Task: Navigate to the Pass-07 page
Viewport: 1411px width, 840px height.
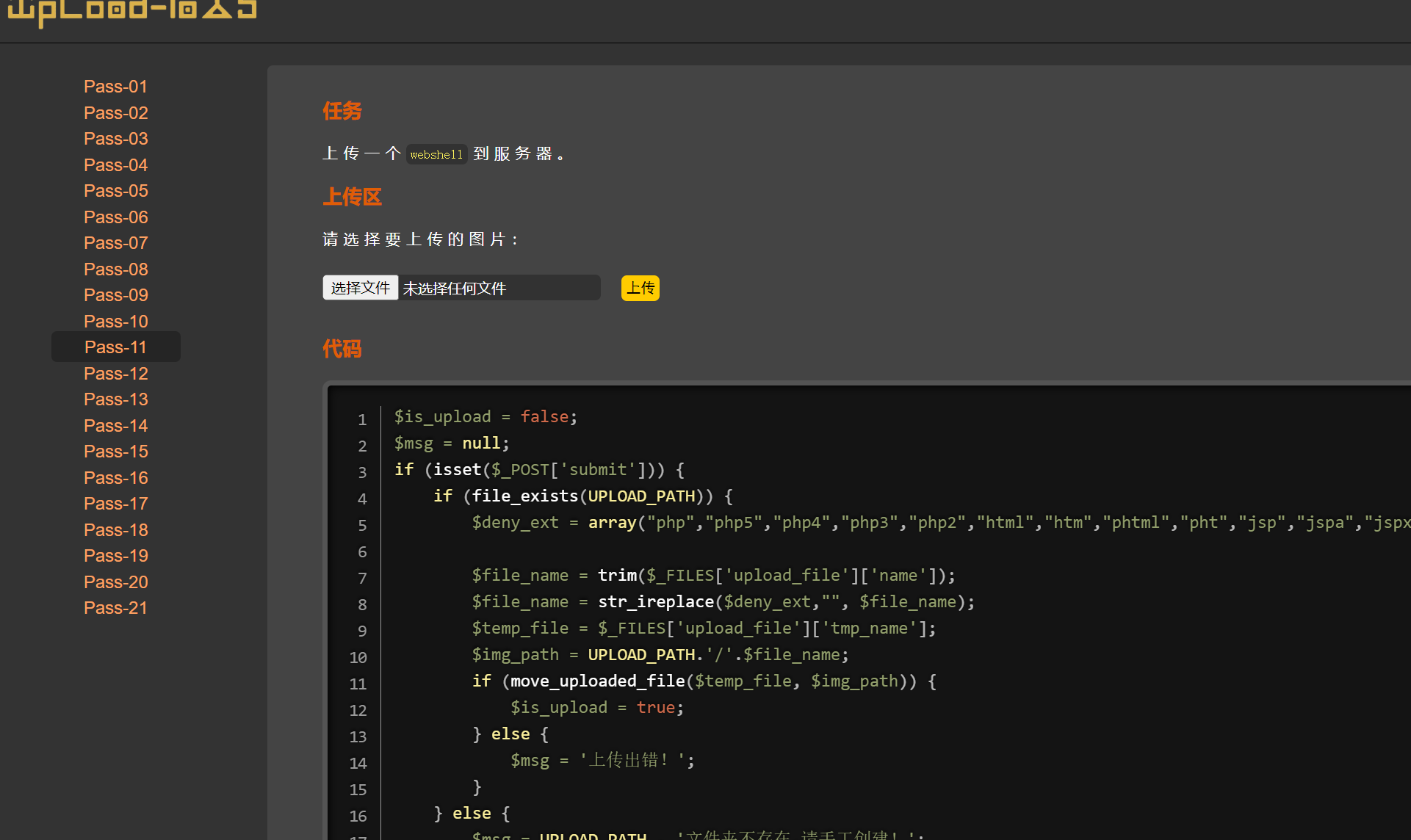Action: 115,243
